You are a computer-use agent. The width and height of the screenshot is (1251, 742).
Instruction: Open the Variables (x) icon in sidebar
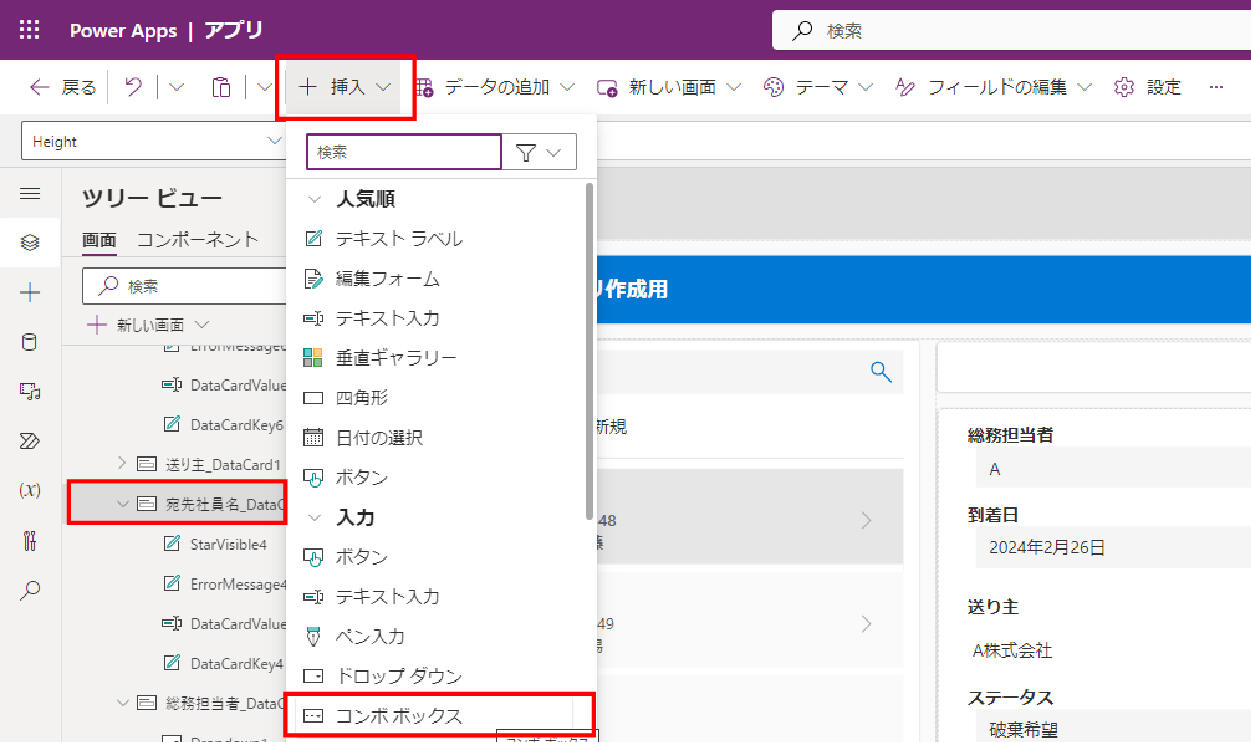[30, 490]
